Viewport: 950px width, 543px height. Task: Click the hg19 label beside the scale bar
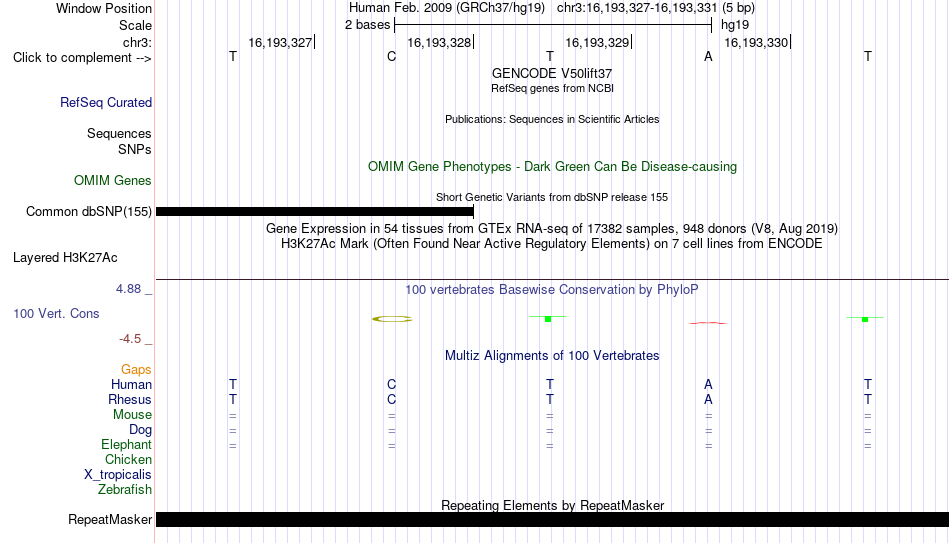pyautogui.click(x=735, y=25)
